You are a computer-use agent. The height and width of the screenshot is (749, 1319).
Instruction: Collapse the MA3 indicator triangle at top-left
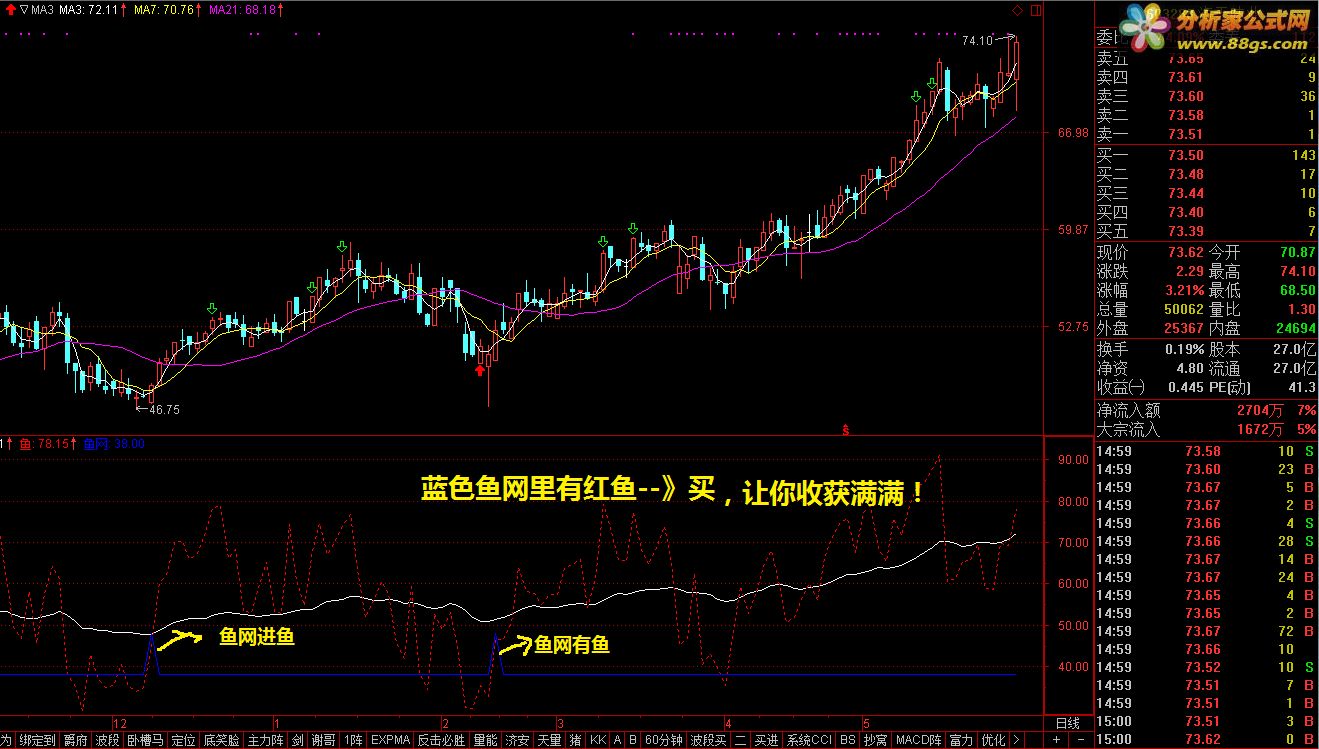click(23, 11)
